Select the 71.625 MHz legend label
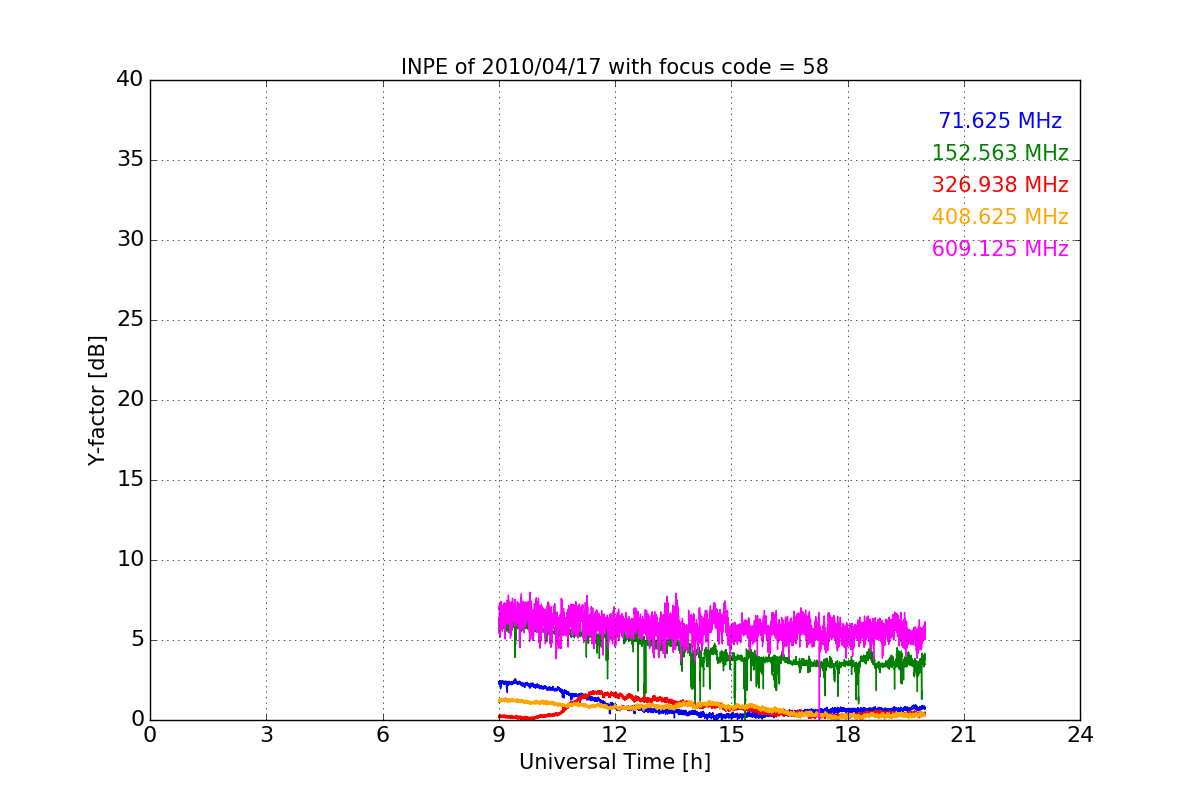Screen dimensions: 1200x800 1000,121
